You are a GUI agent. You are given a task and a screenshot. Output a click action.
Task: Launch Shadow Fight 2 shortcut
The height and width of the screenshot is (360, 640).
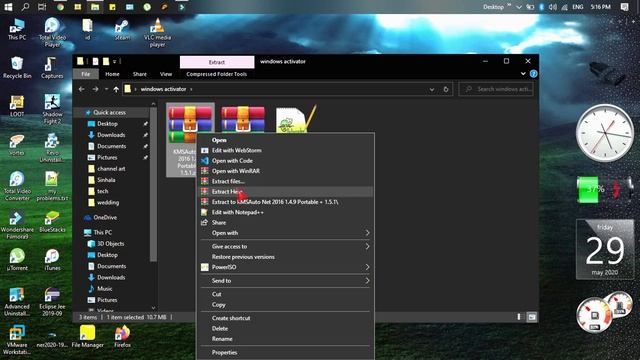(52, 109)
